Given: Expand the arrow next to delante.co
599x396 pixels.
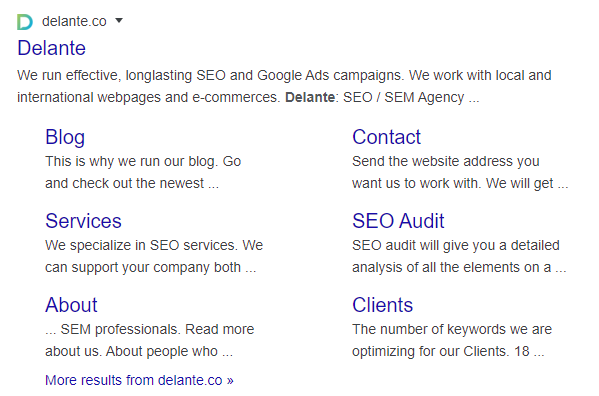Looking at the screenshot, I should (x=119, y=20).
